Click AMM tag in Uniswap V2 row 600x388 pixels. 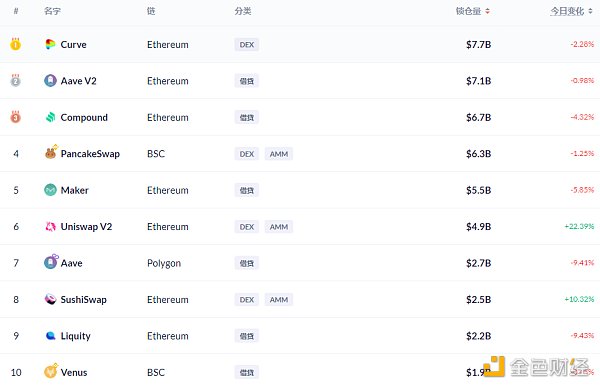tap(279, 227)
